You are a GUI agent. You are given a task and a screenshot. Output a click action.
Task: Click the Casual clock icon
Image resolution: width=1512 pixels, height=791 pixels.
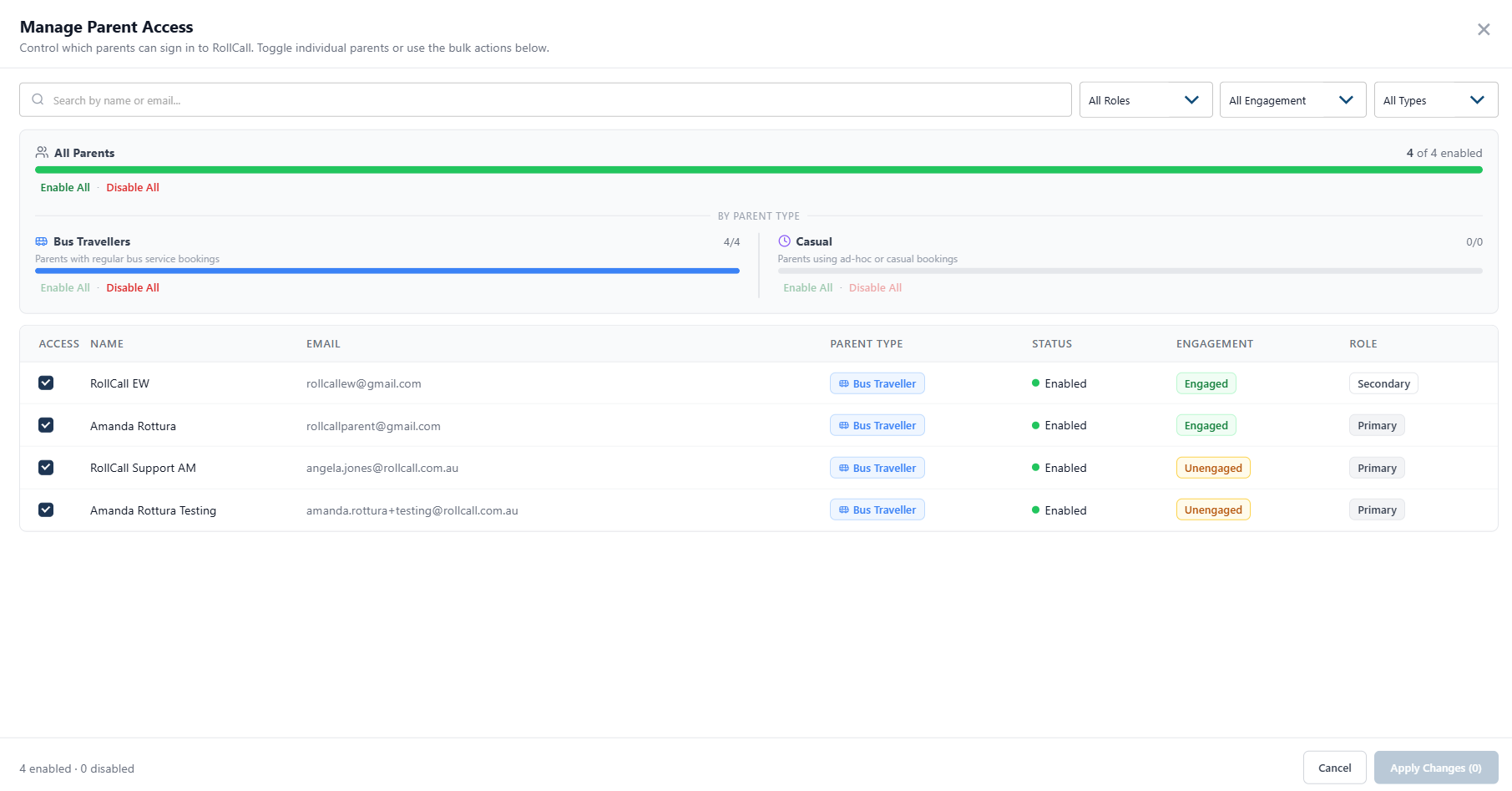tap(784, 241)
